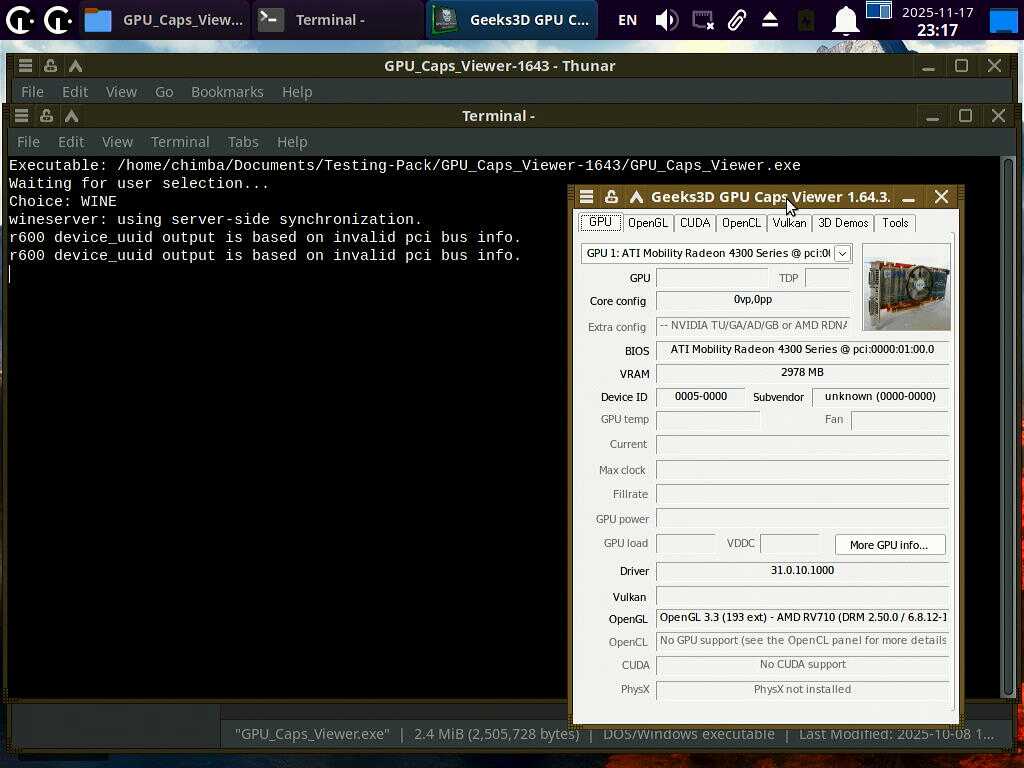Click the dark battery tray icon
The image size is (1024, 768).
tap(807, 21)
